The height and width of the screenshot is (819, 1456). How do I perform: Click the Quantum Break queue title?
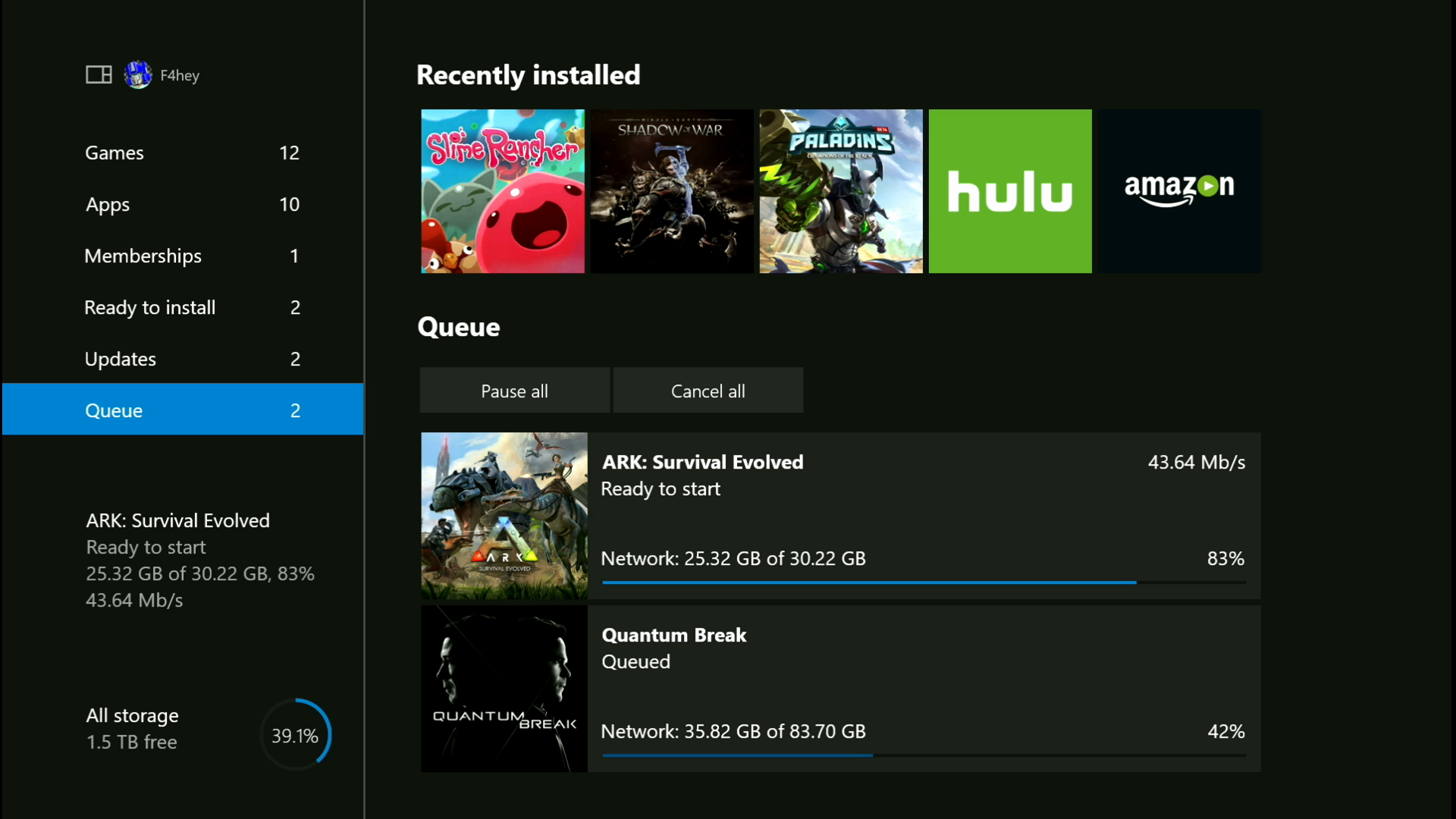674,635
